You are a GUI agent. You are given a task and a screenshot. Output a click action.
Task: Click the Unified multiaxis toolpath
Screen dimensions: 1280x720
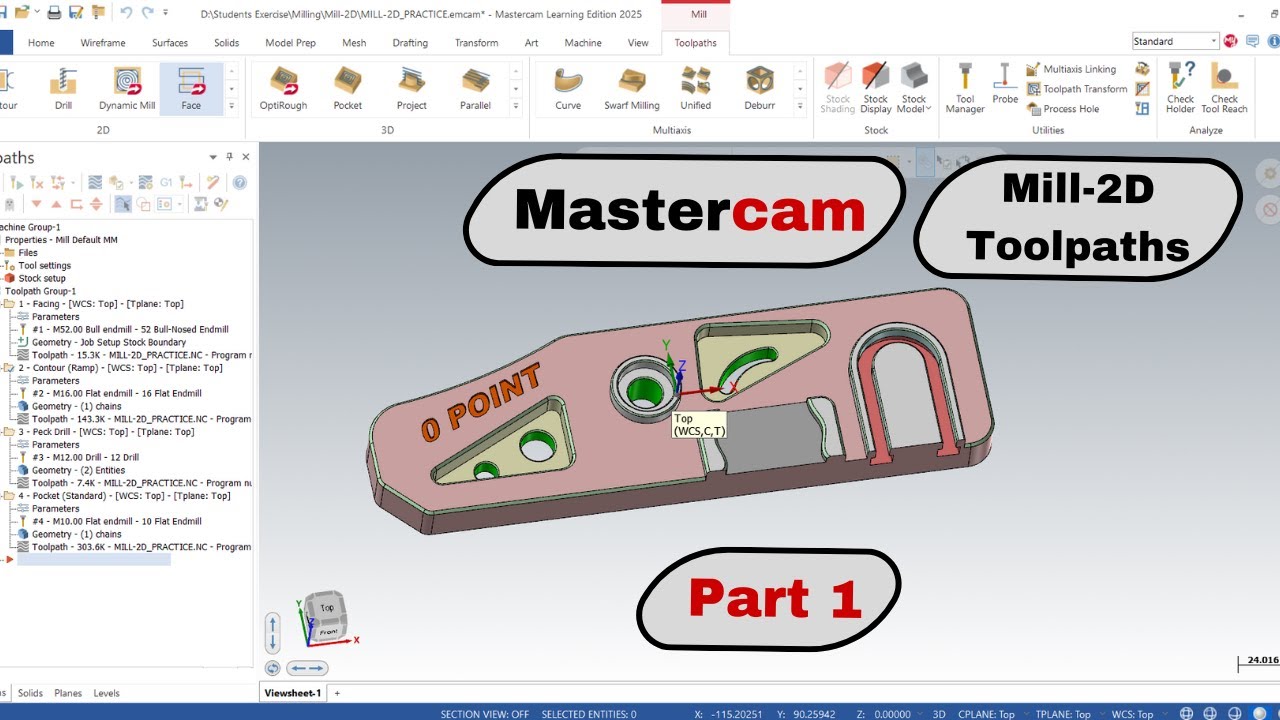click(695, 89)
